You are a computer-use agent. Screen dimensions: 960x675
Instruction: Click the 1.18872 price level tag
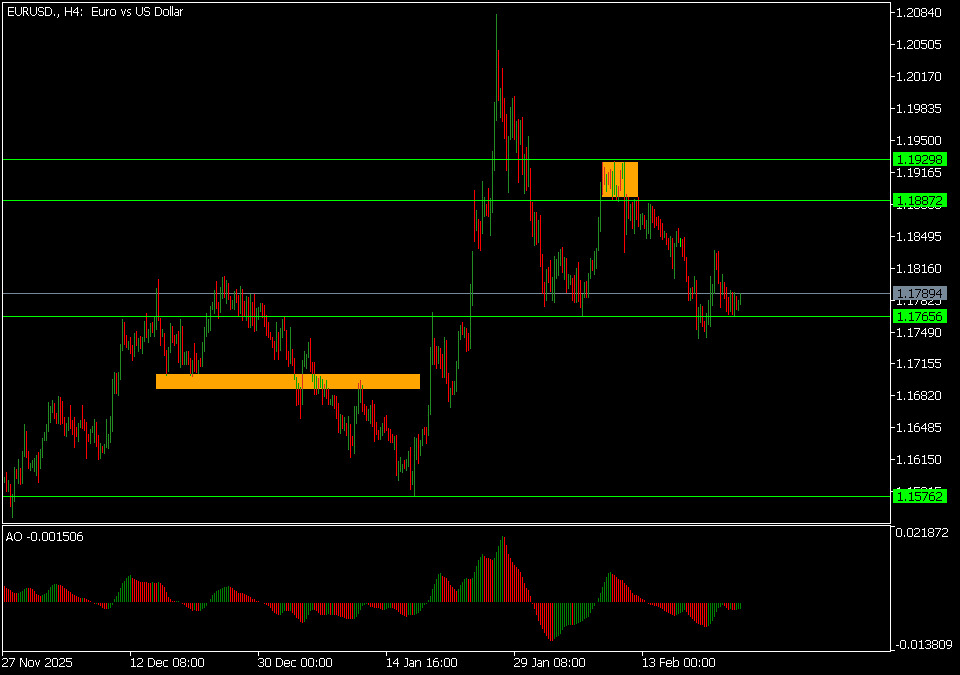pyautogui.click(x=918, y=201)
